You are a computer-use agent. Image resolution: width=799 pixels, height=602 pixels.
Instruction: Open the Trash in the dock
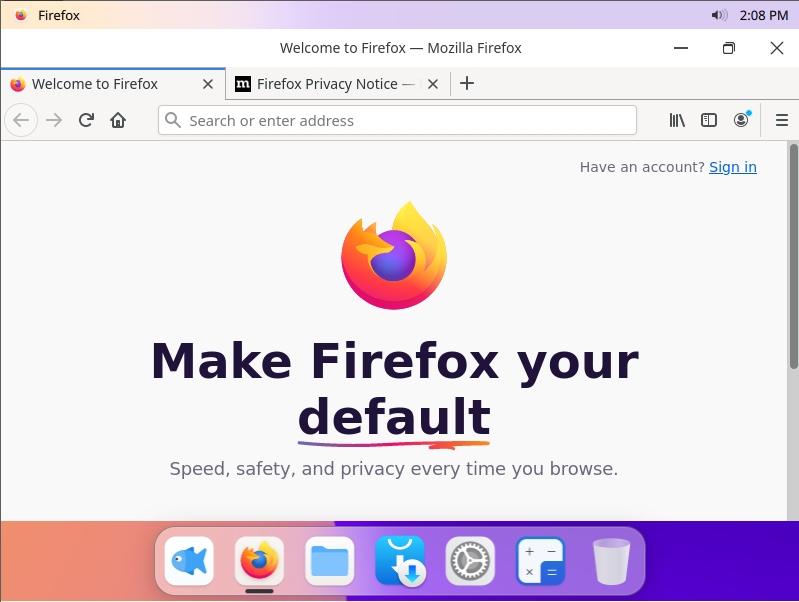point(611,561)
